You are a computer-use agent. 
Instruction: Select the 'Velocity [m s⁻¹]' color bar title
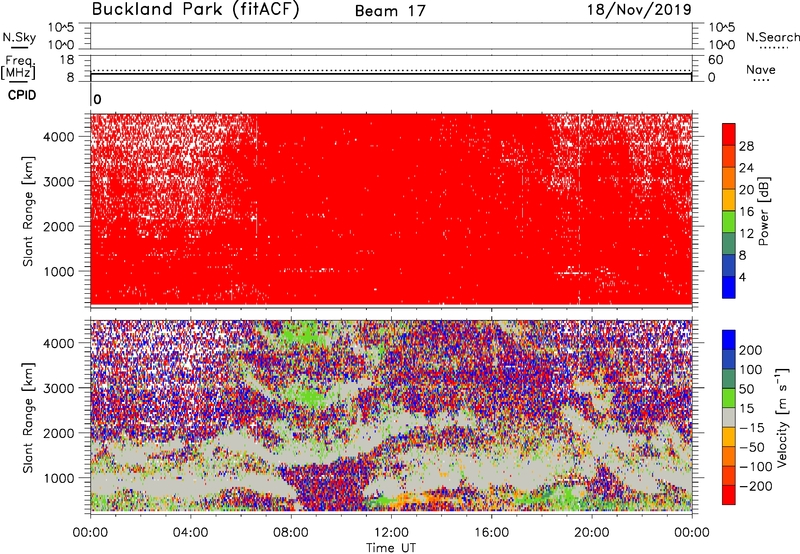point(783,417)
